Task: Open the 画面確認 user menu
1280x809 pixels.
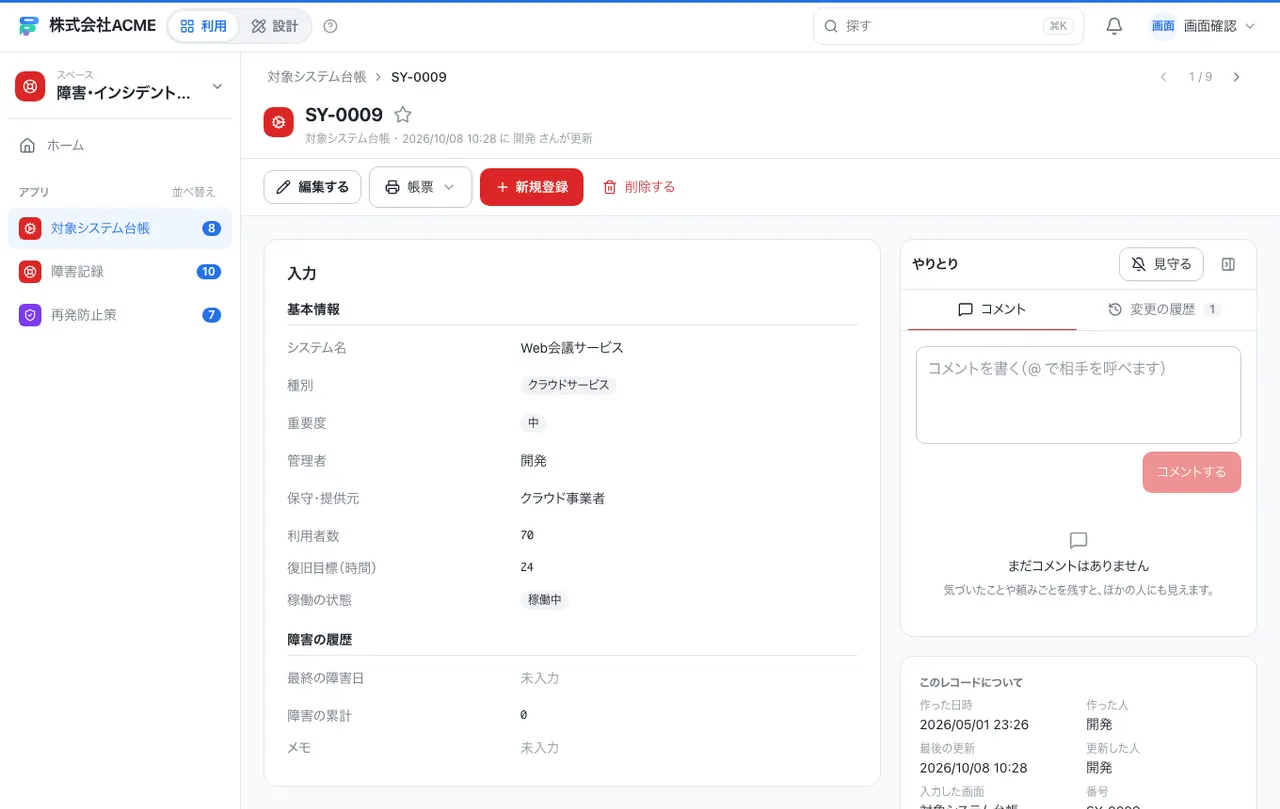Action: pyautogui.click(x=1204, y=26)
